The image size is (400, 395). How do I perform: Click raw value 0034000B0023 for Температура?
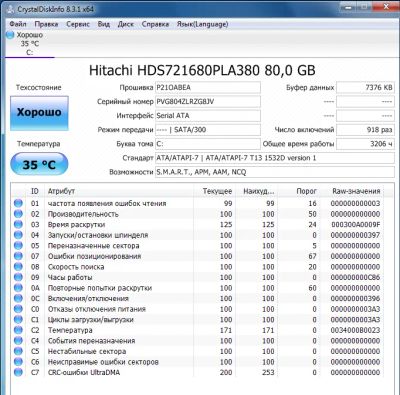[355, 330]
